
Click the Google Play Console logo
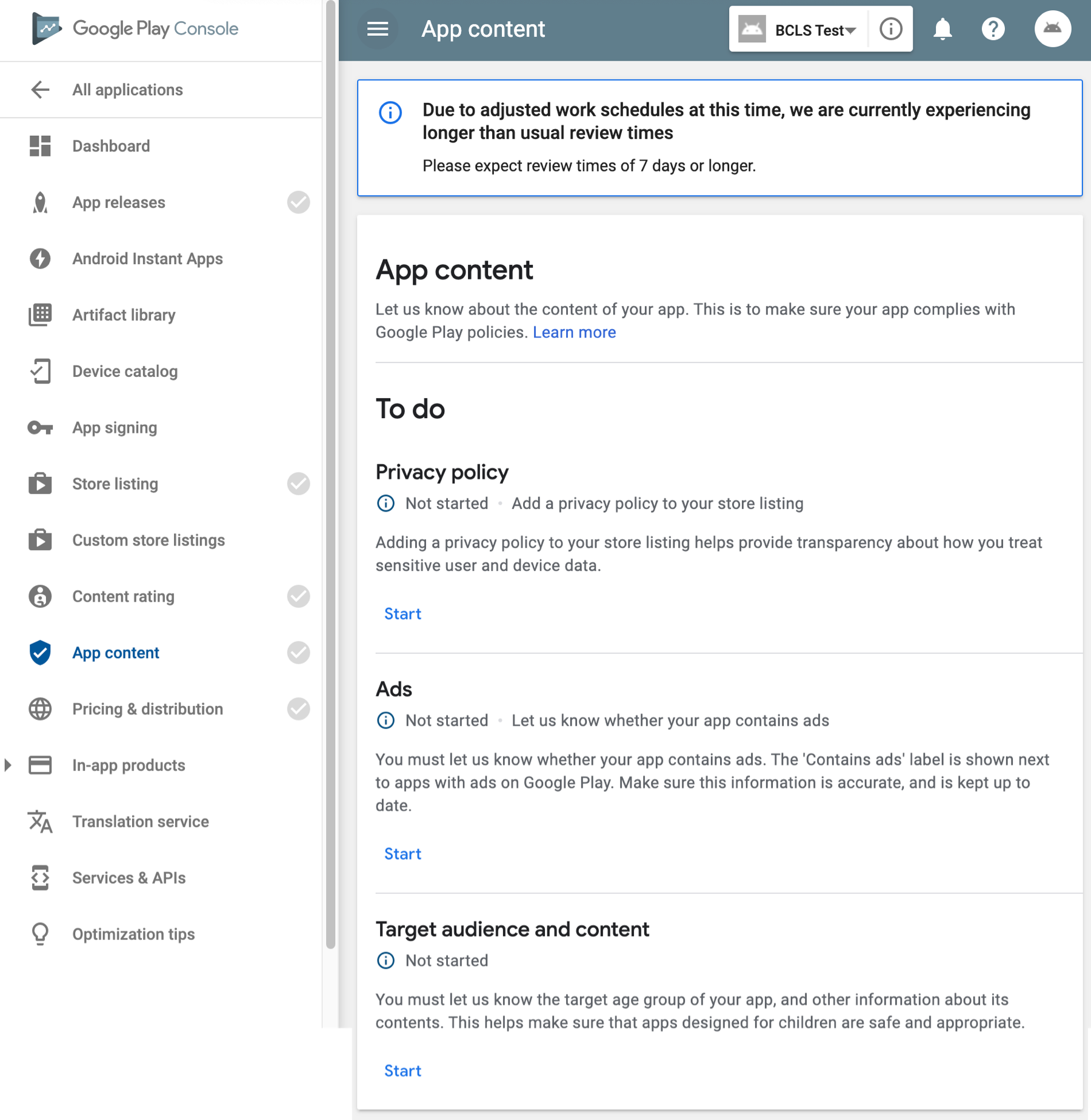[x=135, y=28]
